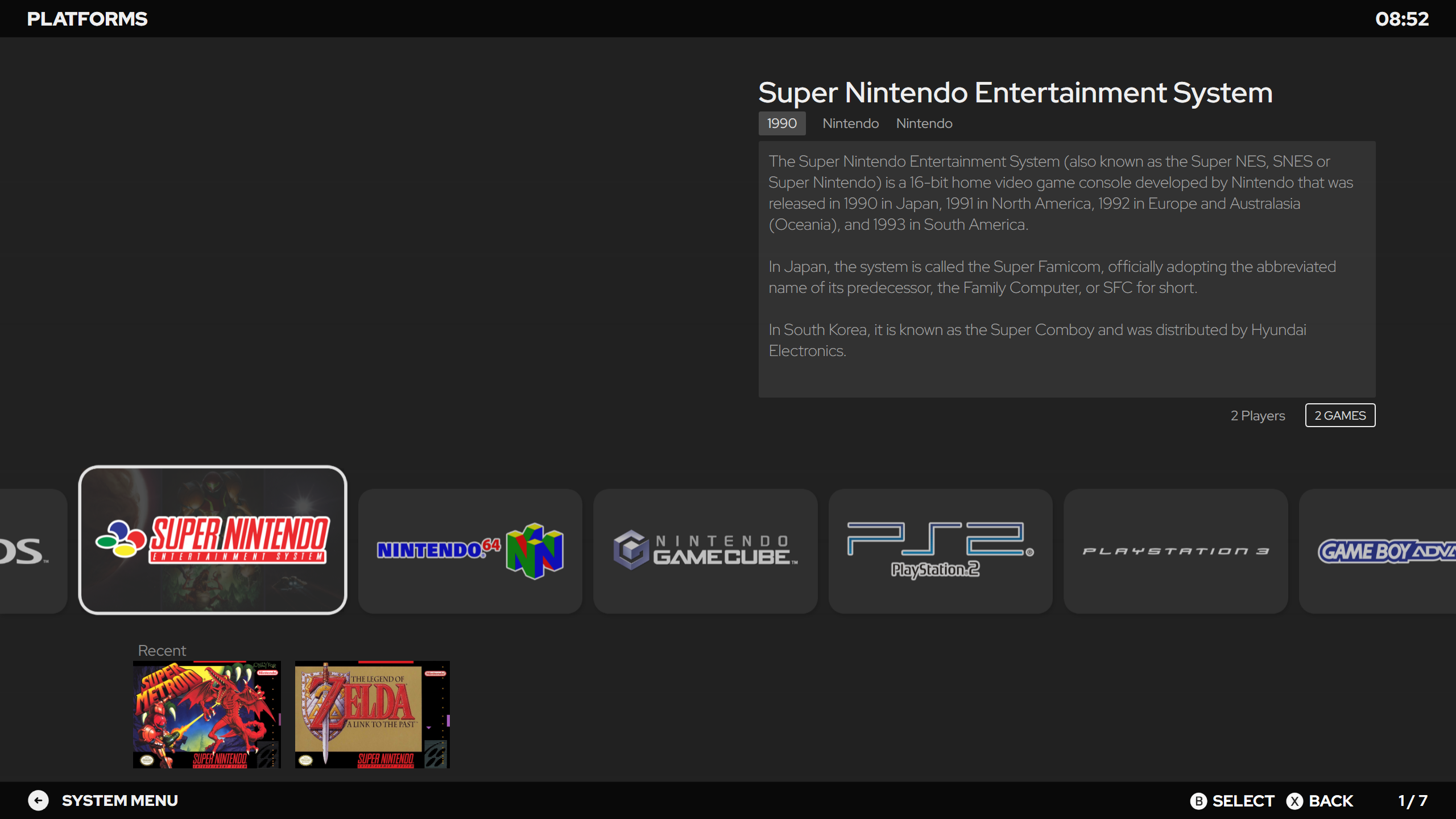Click the B button Select icon
Viewport: 1456px width, 819px height.
point(1198,801)
